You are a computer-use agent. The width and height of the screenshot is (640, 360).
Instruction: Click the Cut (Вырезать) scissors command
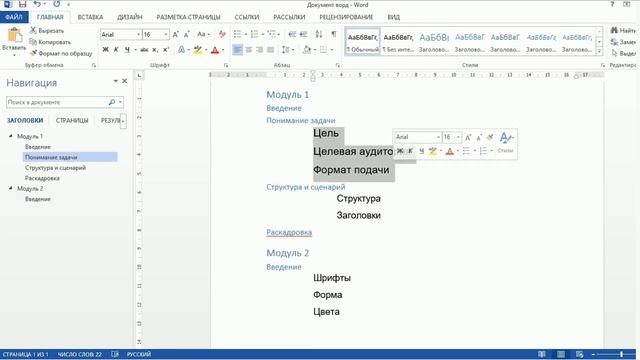pos(47,31)
